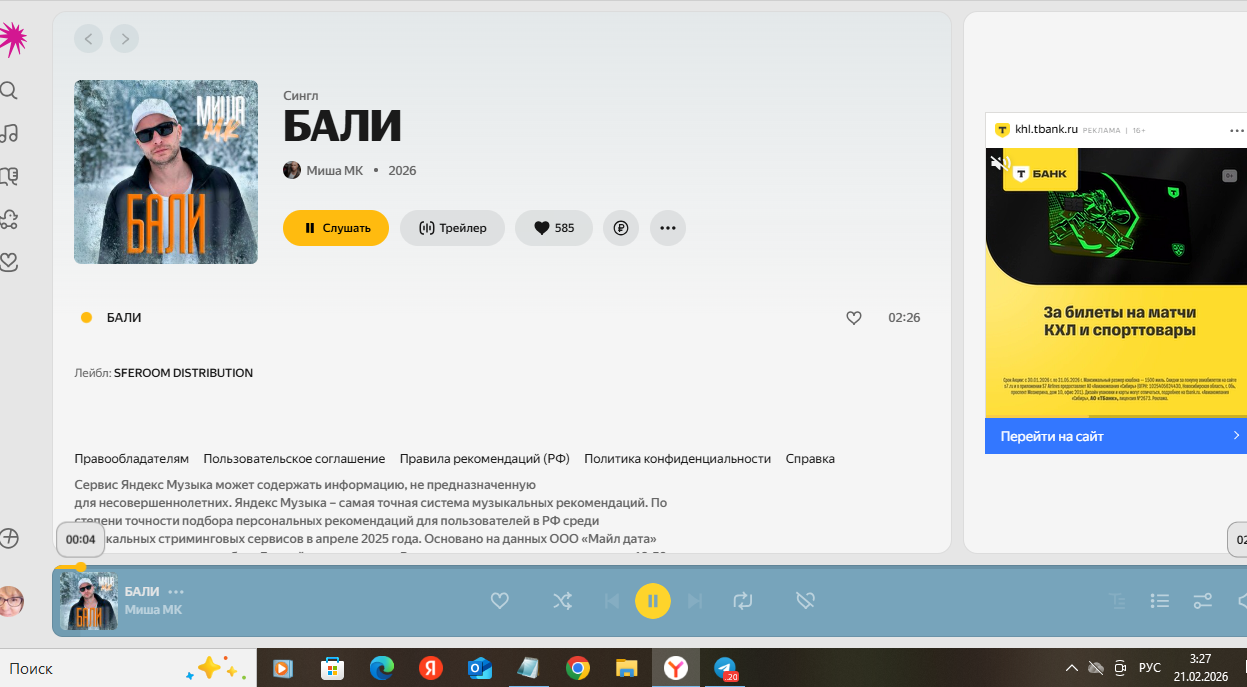Open Миша МК in the player bar
Viewport: 1247px width, 687px height.
point(153,610)
